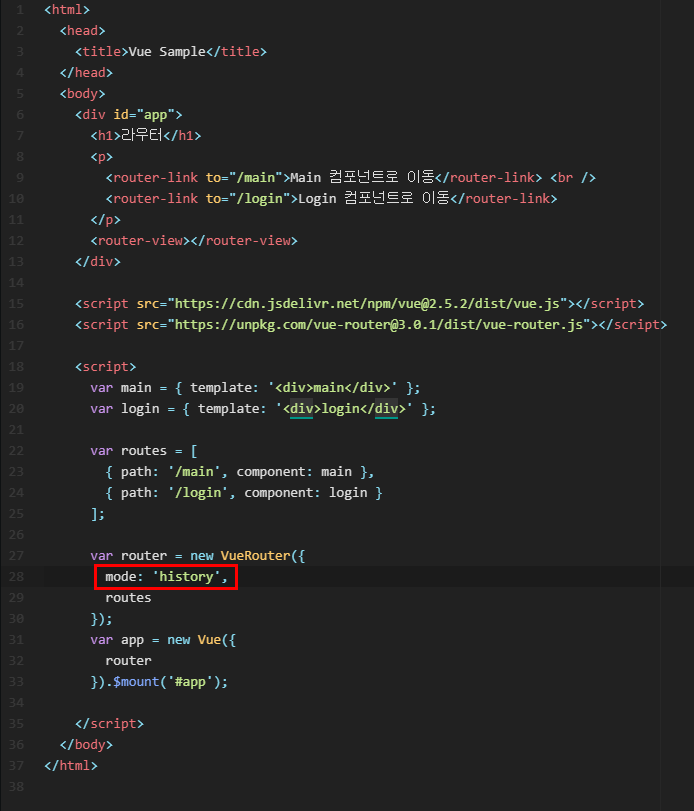Click the to="/login" attribute value
This screenshot has width=694, height=811.
(248, 199)
